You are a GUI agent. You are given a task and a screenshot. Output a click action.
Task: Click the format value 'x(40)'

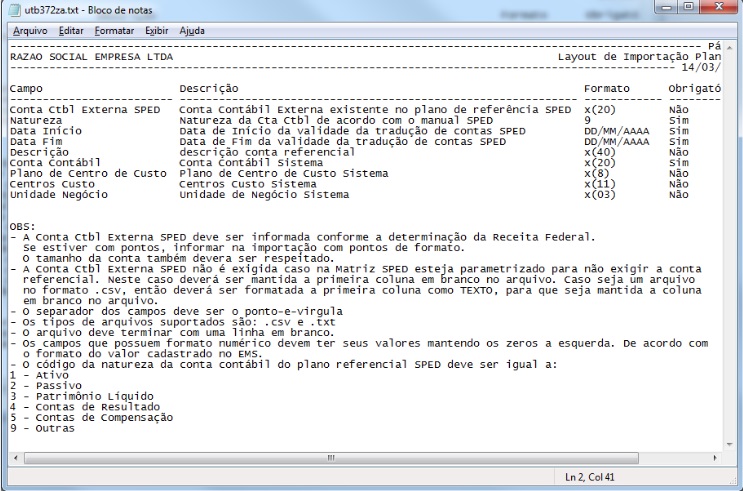tap(600, 152)
